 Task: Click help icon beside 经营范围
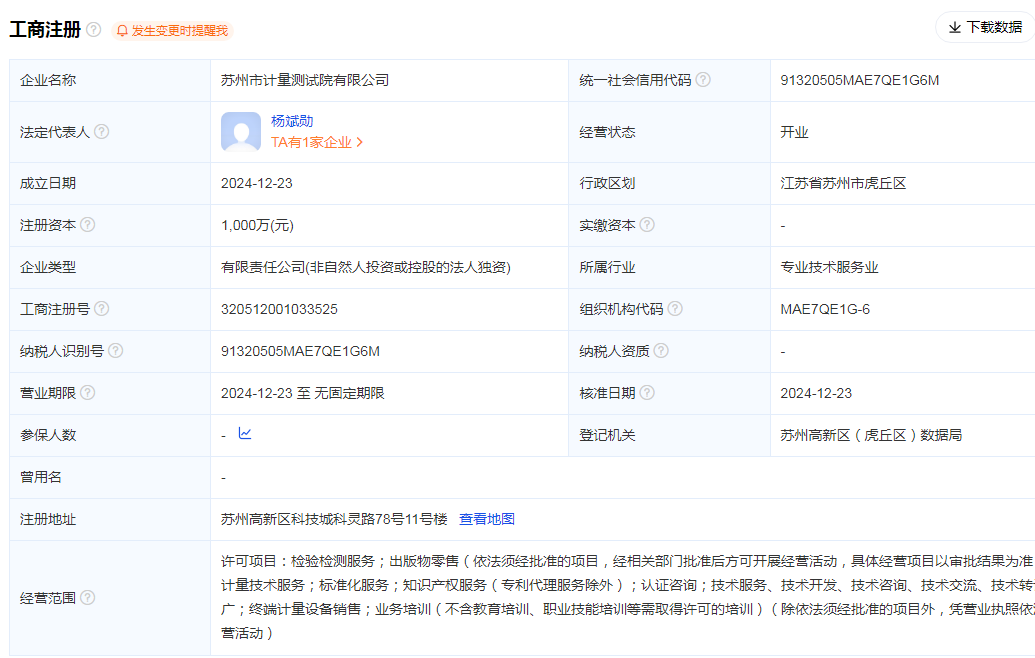pyautogui.click(x=88, y=598)
